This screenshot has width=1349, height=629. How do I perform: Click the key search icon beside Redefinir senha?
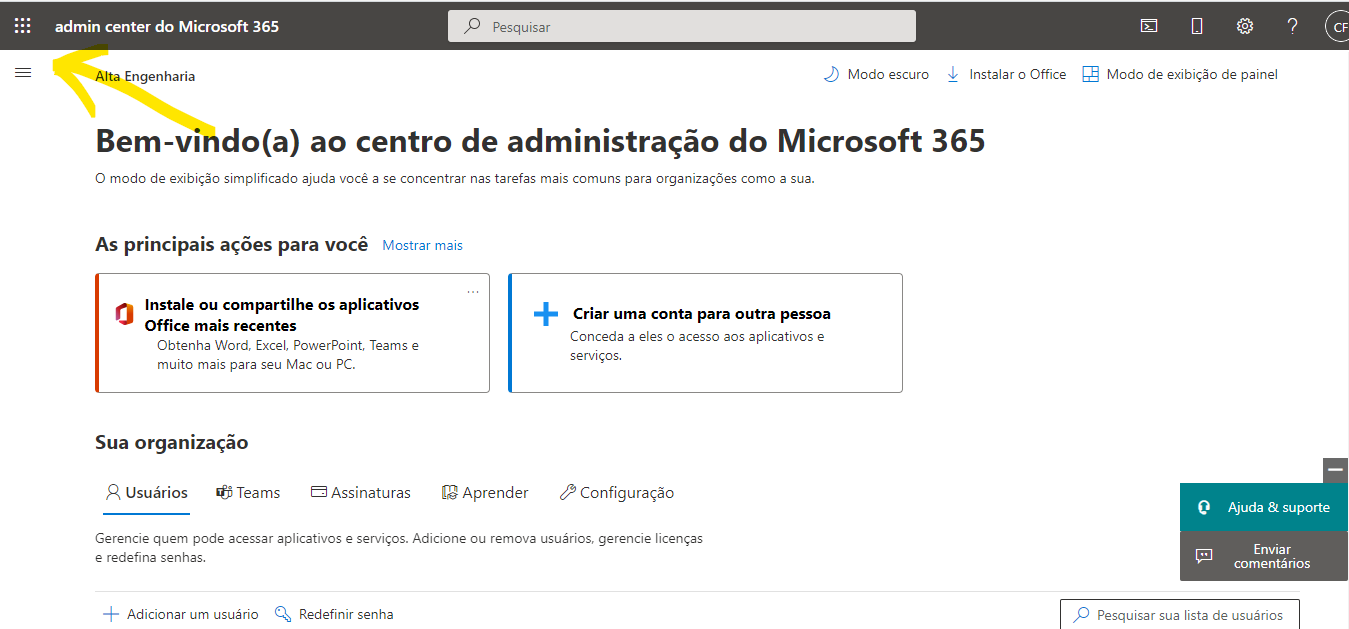point(283,614)
